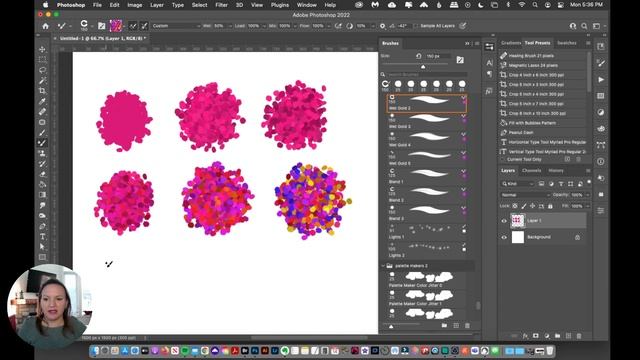
Task: Toggle brush settings icon beside size field
Action: pyautogui.click(x=460, y=60)
